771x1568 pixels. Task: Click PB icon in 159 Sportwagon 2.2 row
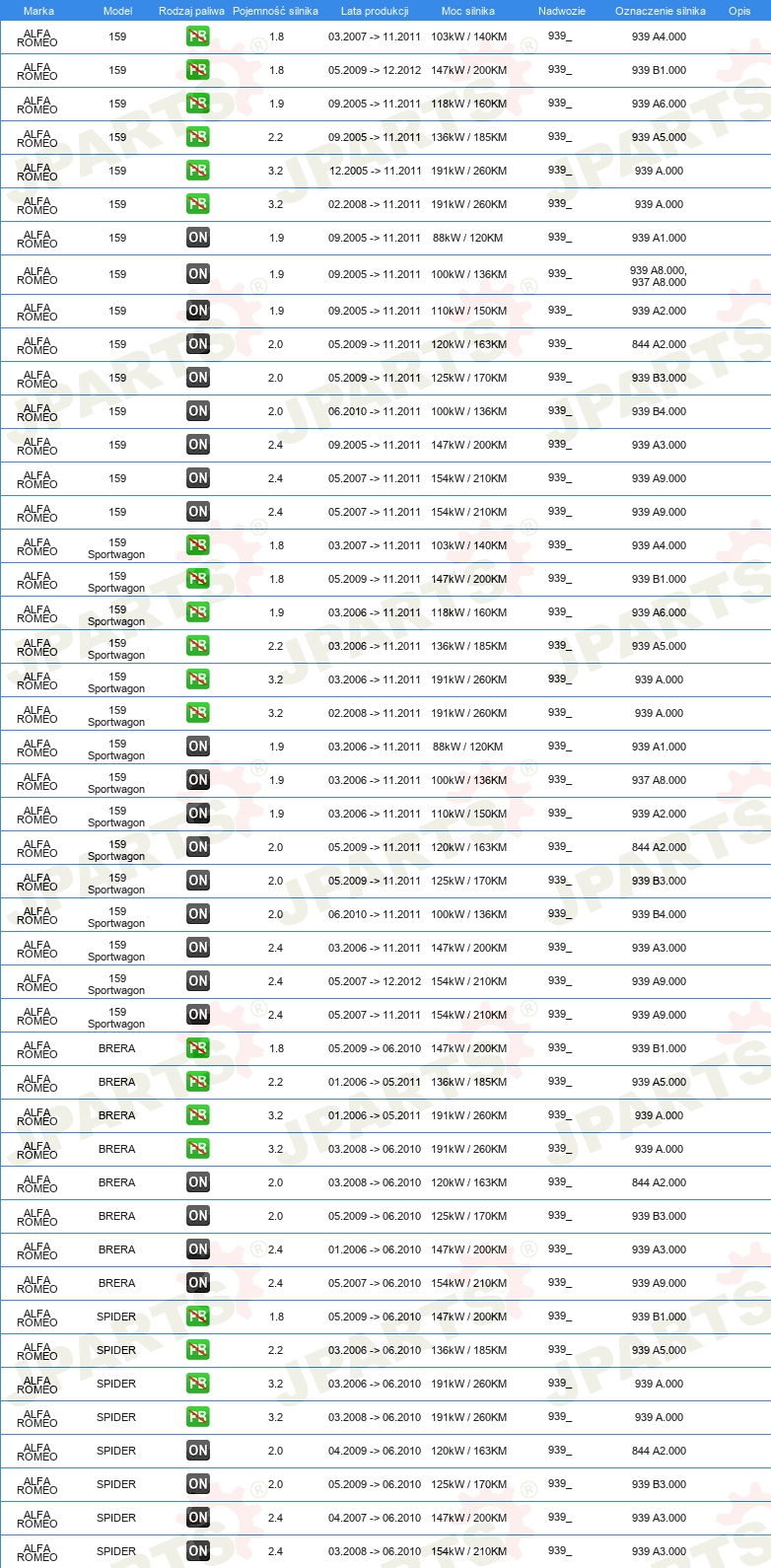pyautogui.click(x=198, y=646)
